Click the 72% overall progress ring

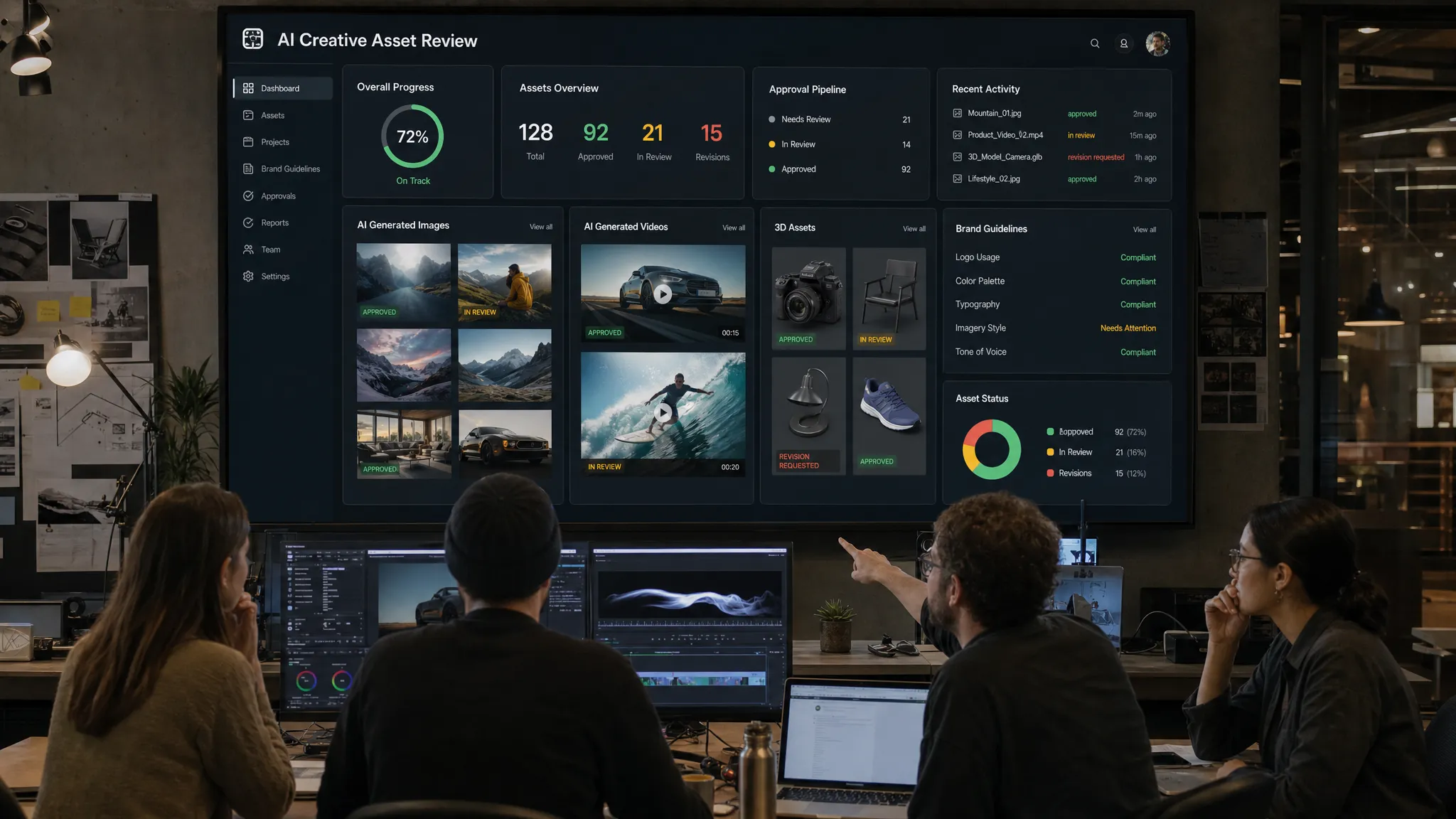click(x=412, y=136)
